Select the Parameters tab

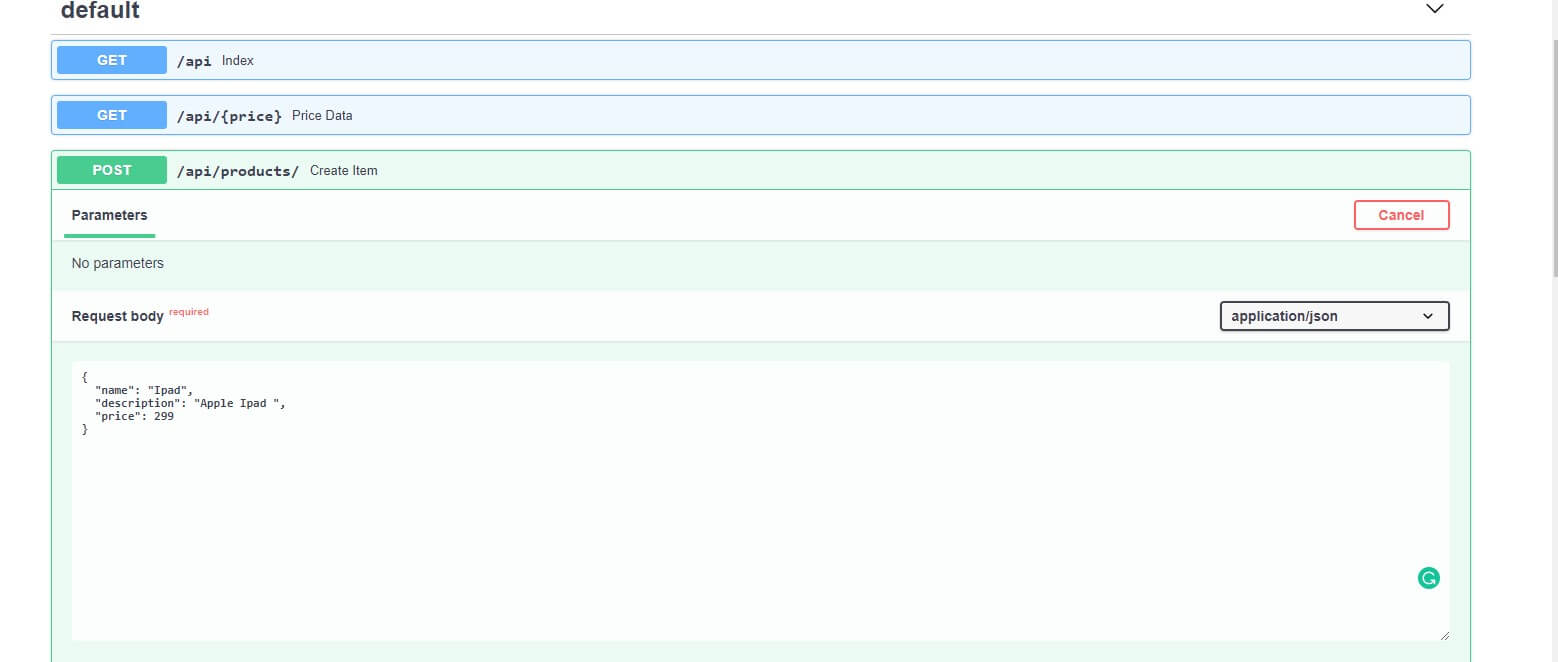(109, 215)
